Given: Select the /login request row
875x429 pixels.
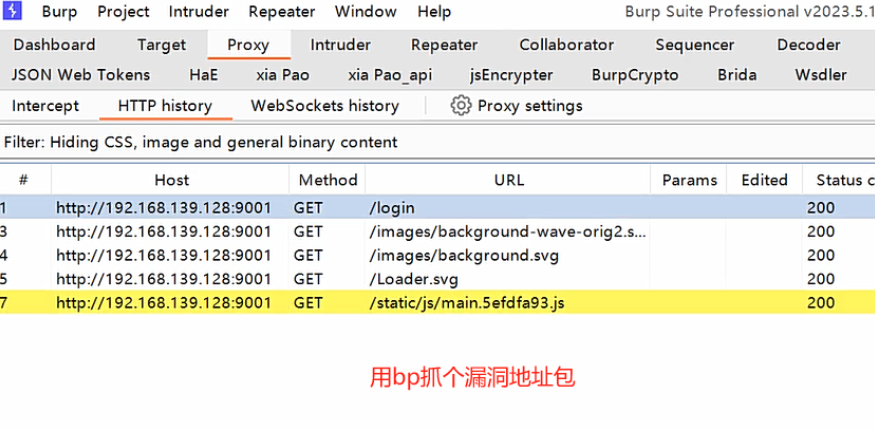Looking at the screenshot, I should click(438, 208).
